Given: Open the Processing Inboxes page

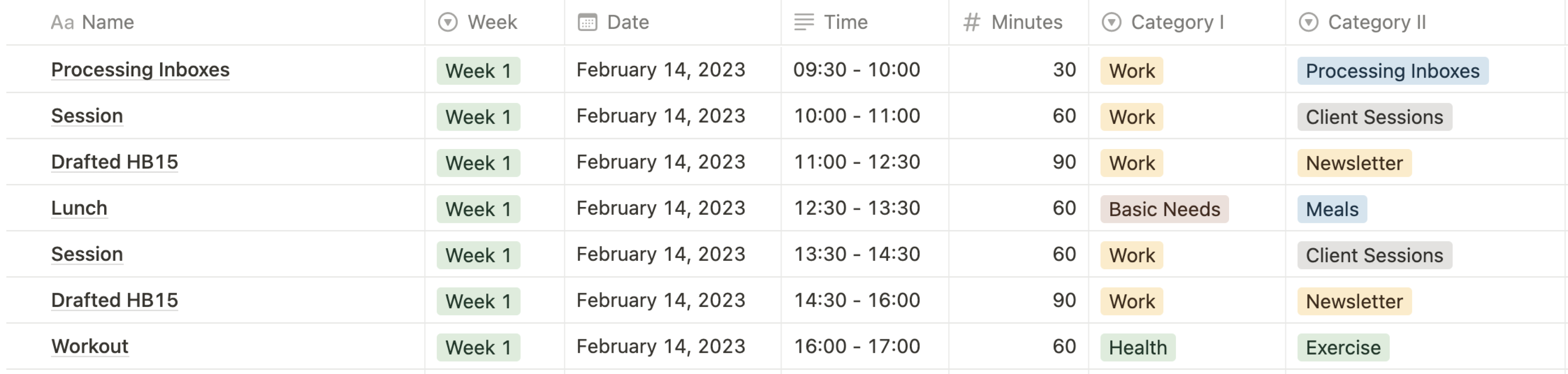Looking at the screenshot, I should click(x=140, y=69).
